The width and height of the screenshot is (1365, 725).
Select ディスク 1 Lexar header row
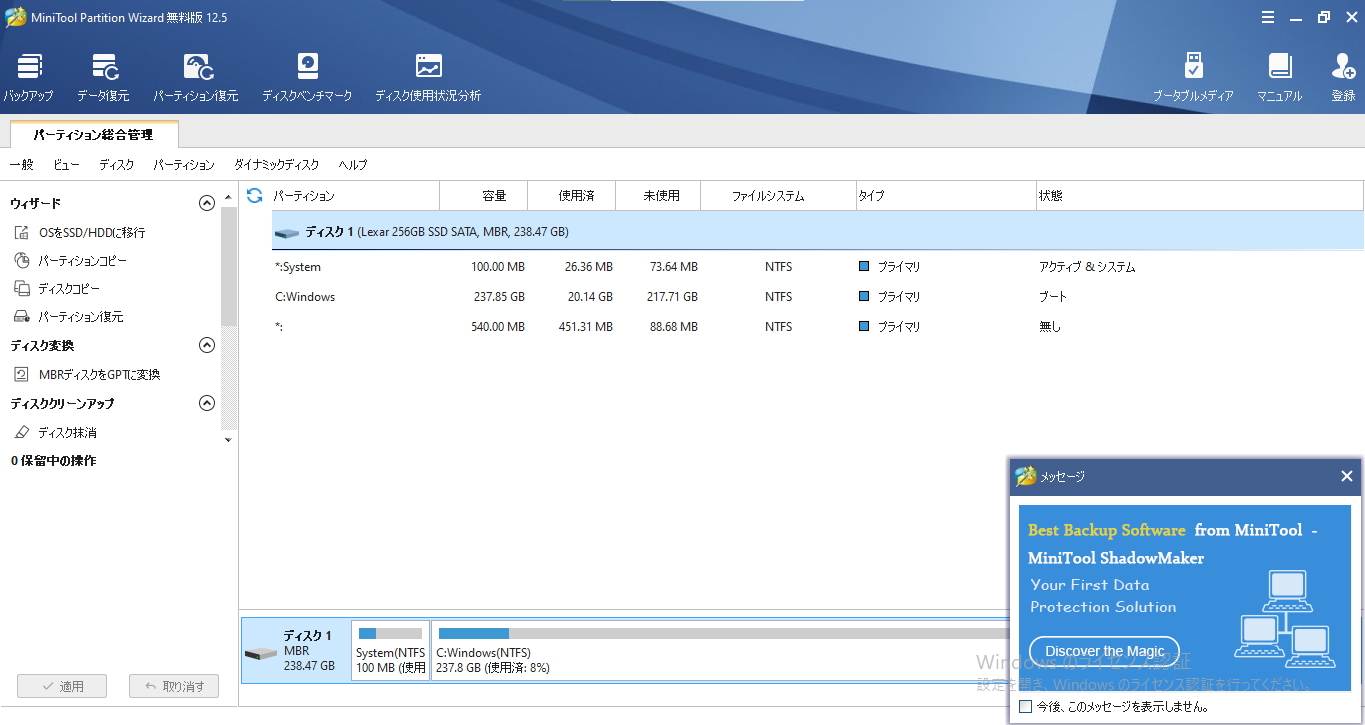[x=818, y=232]
